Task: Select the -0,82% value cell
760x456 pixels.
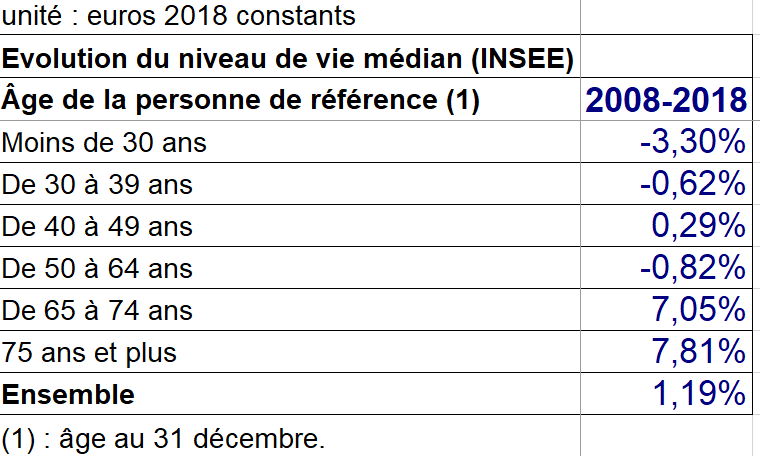Action: click(666, 267)
